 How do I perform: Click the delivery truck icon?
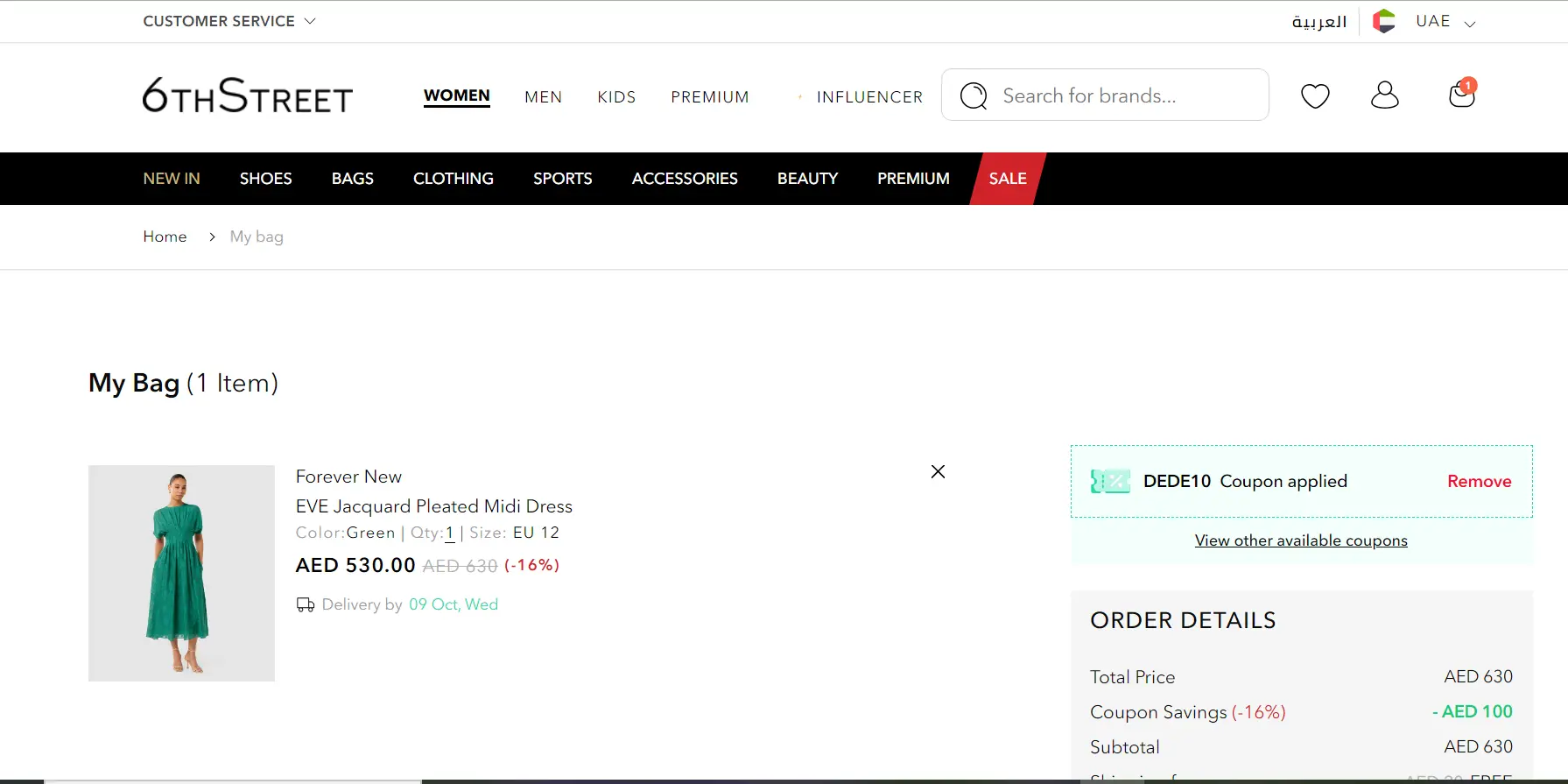coord(306,604)
